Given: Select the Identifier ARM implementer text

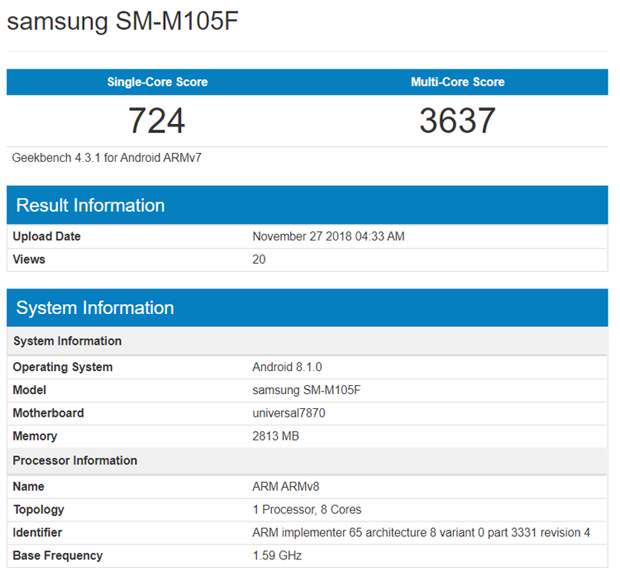Looking at the screenshot, I should tap(421, 533).
